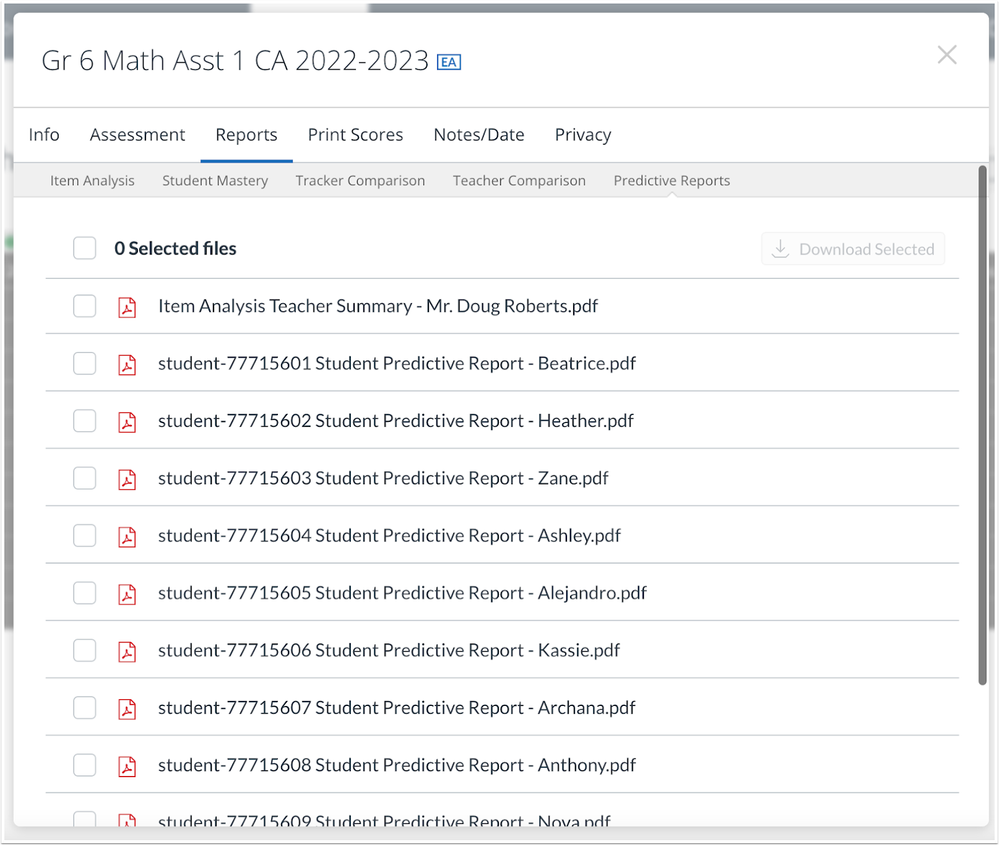
Task: Open the Print Scores tab
Action: pos(356,134)
